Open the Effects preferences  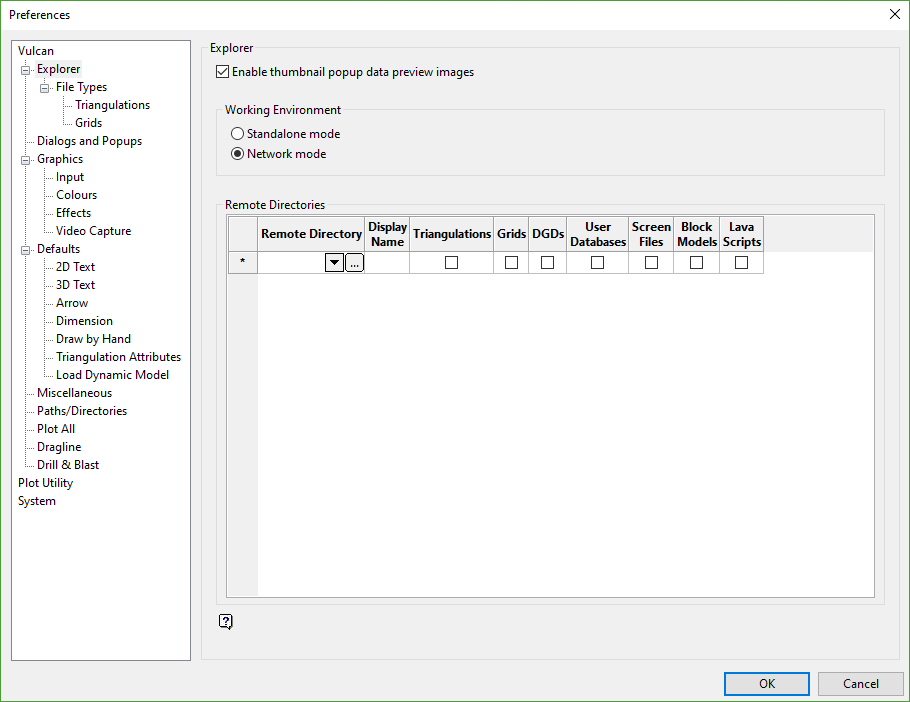pos(74,213)
